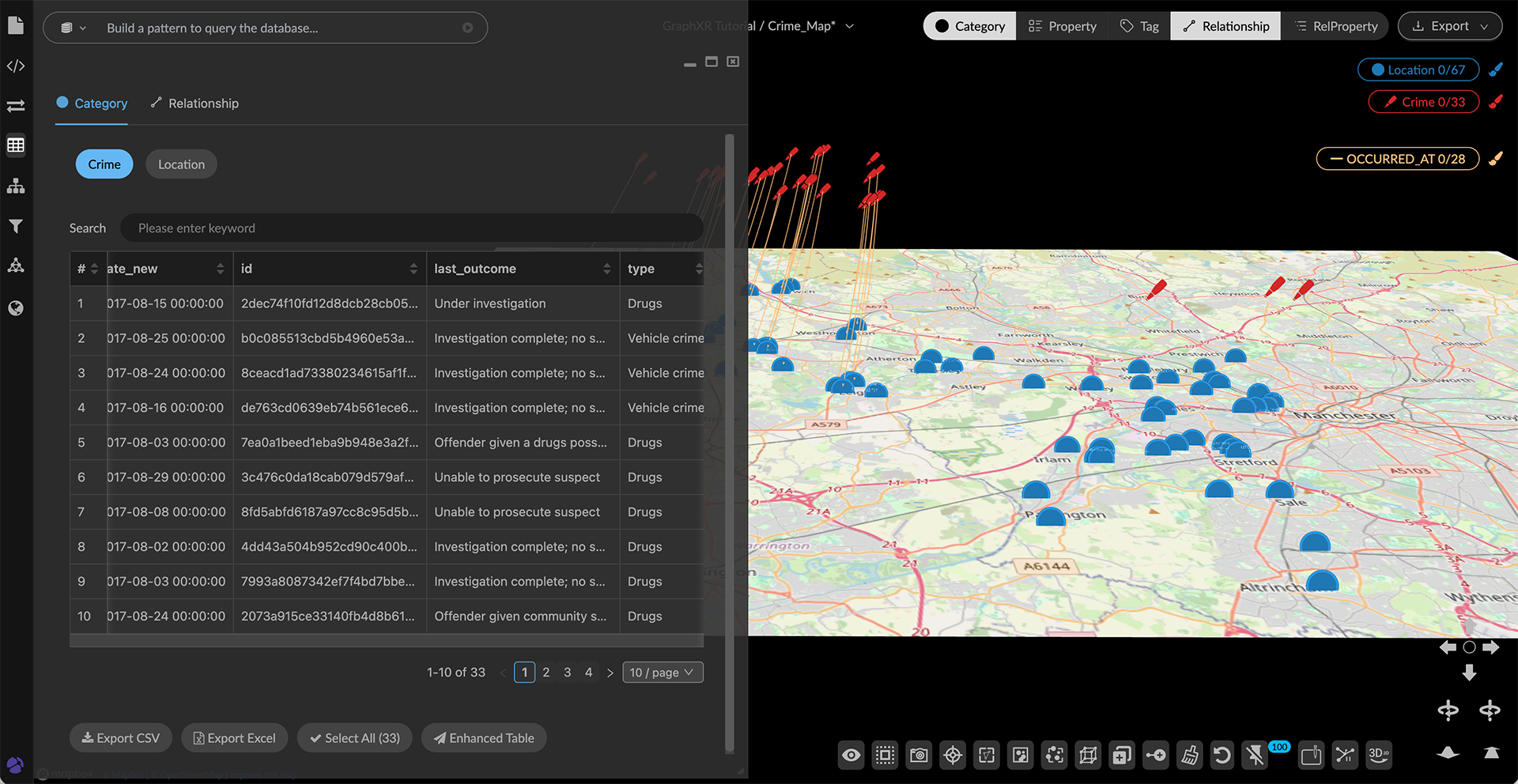This screenshot has height=784, width=1518.
Task: Switch to the Relationship tab in table panel
Action: [x=194, y=104]
